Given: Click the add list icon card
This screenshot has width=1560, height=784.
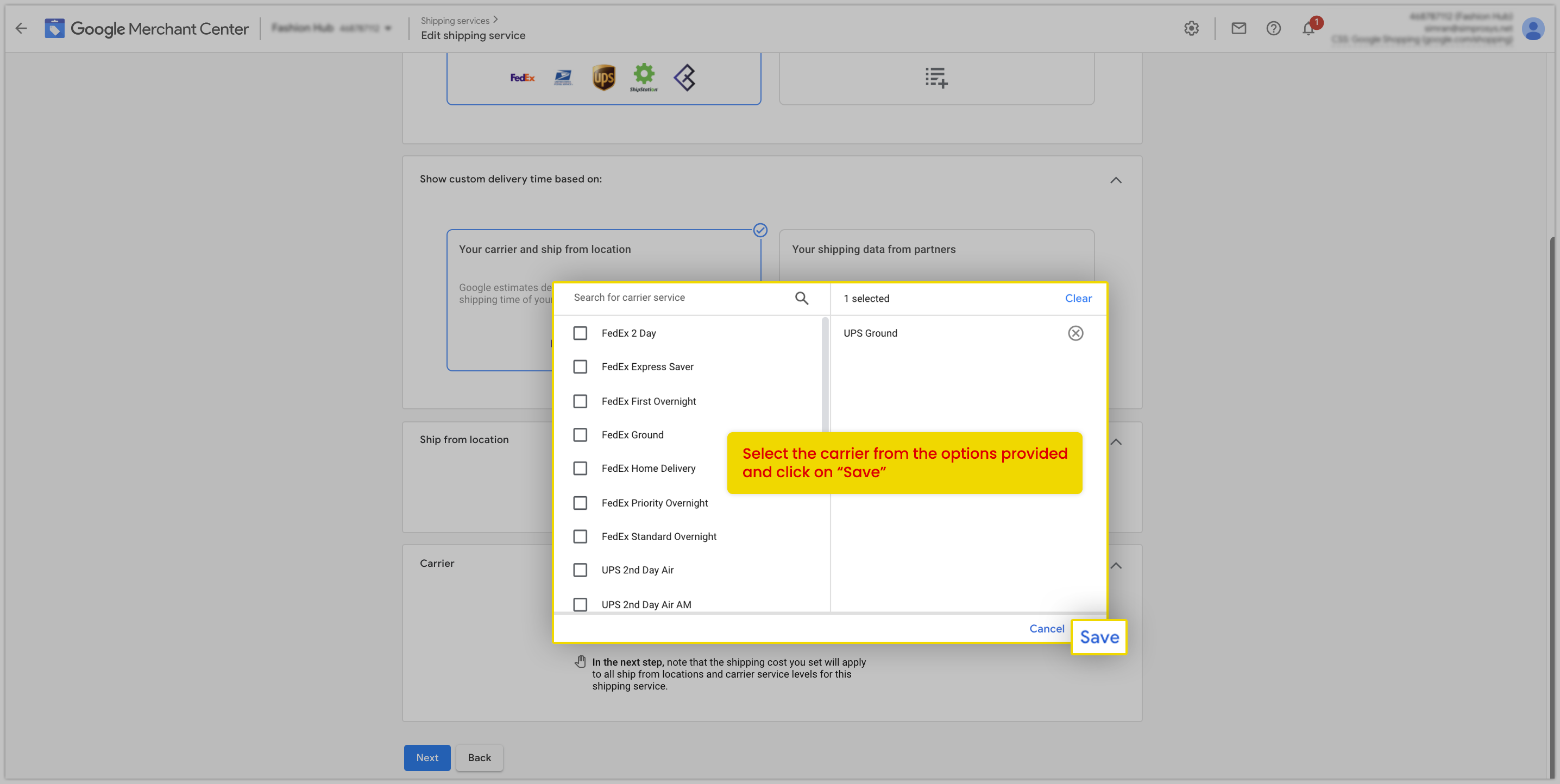Looking at the screenshot, I should (936, 78).
